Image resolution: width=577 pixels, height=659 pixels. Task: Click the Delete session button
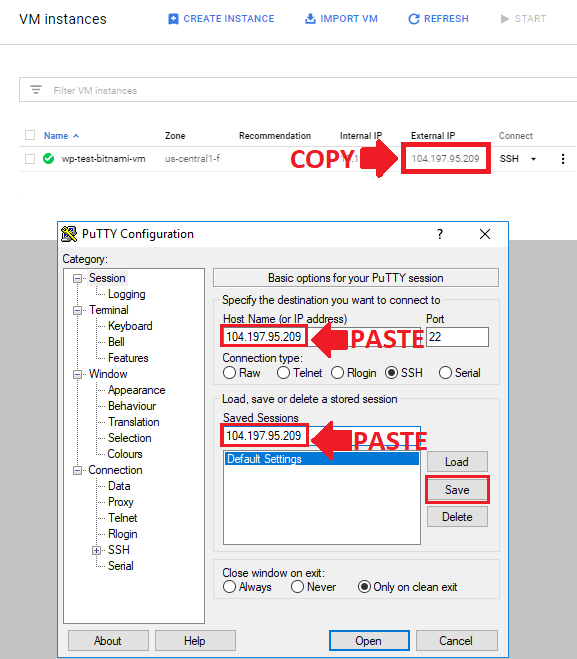457,517
